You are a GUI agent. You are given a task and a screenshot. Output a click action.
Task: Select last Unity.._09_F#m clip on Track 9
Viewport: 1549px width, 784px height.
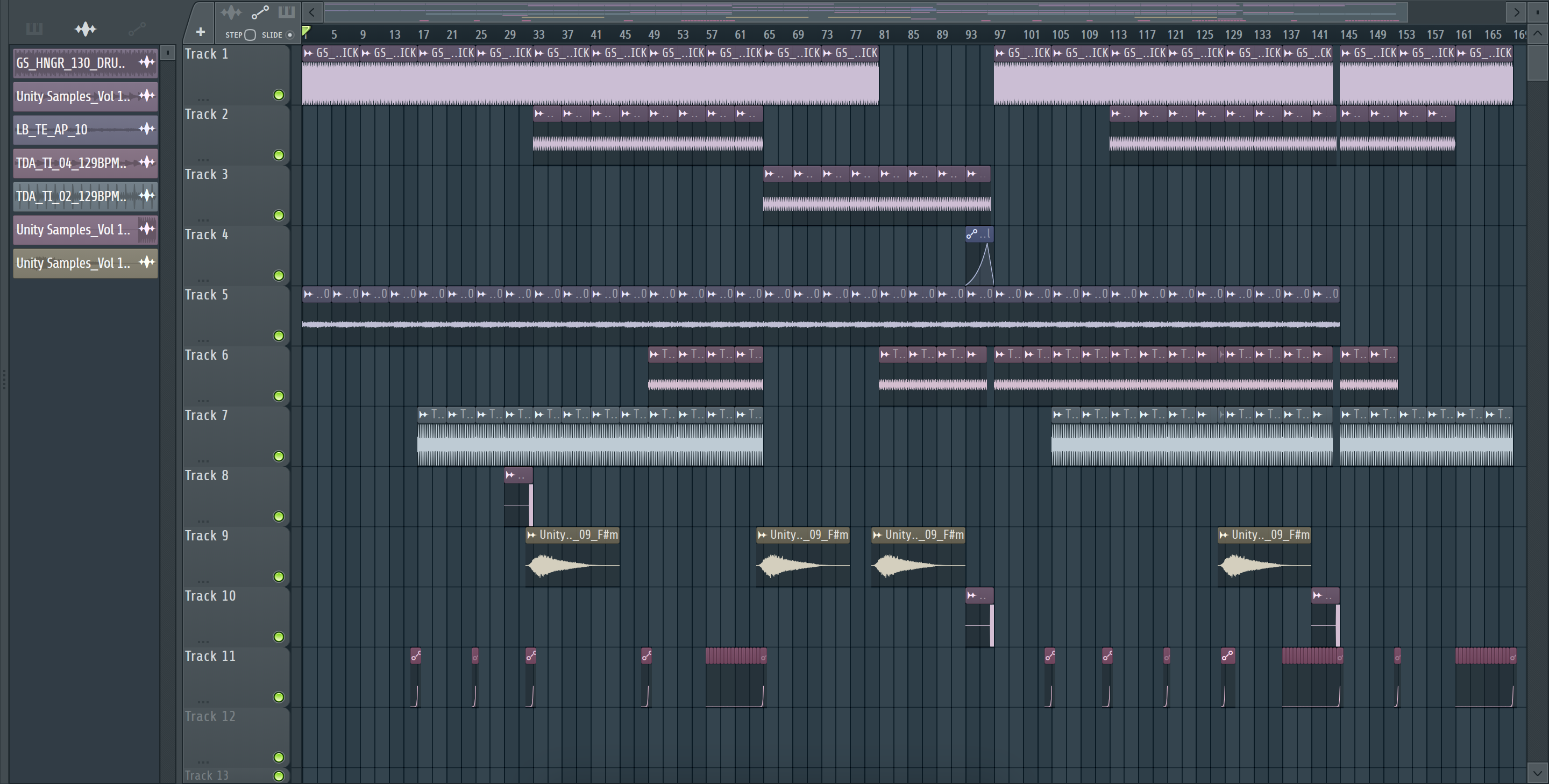point(1264,556)
